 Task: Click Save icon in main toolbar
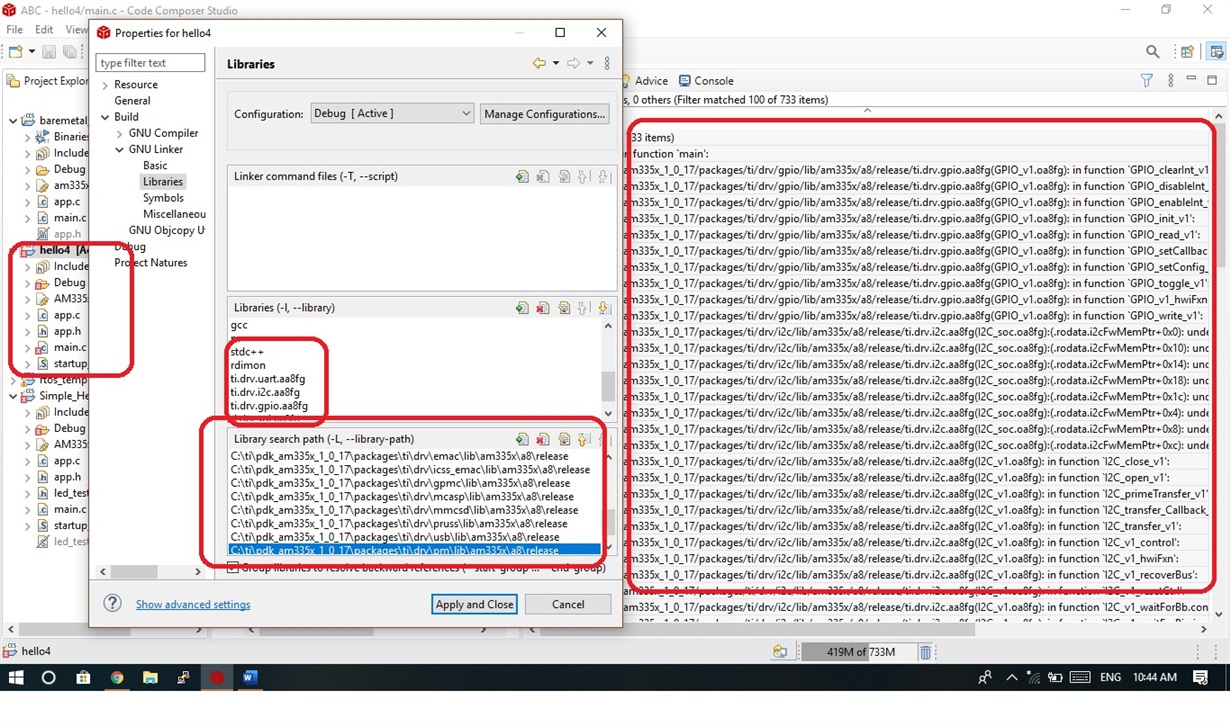[x=49, y=52]
